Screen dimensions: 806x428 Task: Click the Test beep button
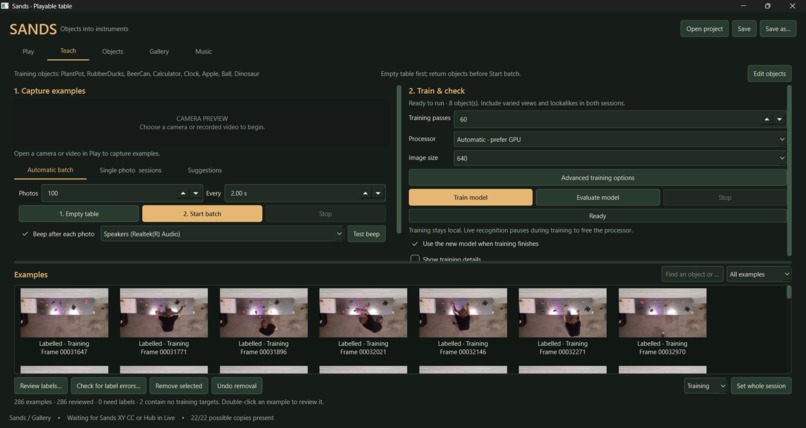pos(366,234)
